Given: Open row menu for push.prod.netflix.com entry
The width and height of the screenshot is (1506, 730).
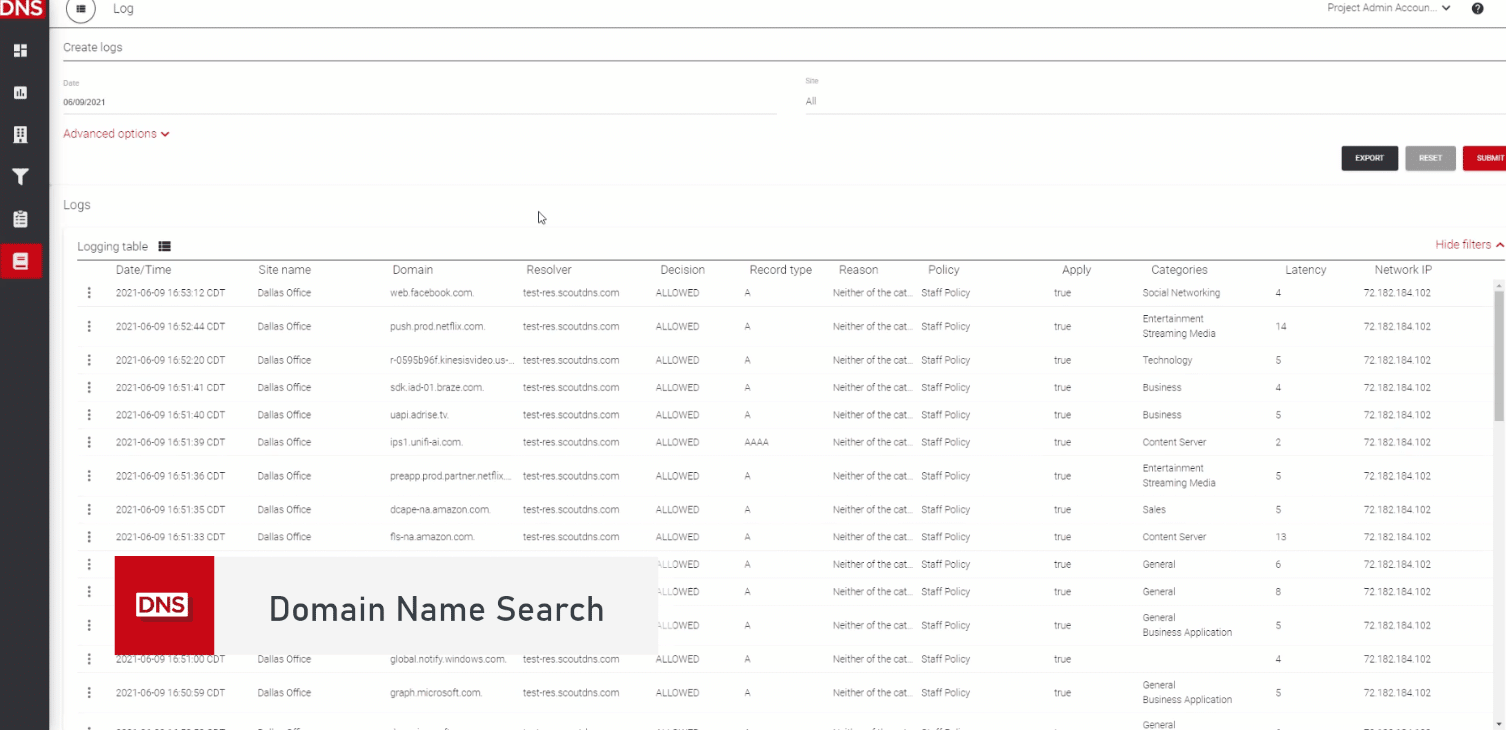Looking at the screenshot, I should (89, 326).
